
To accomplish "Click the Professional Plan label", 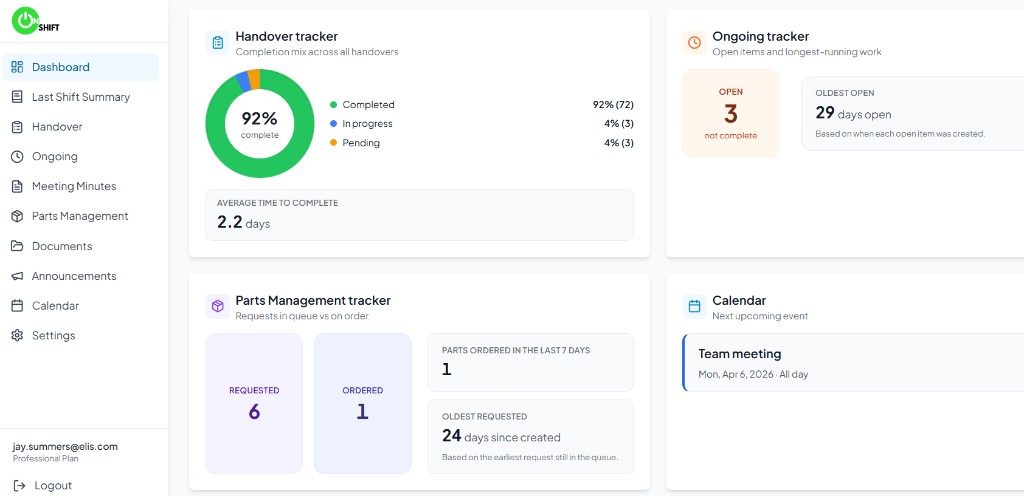I will coord(45,459).
